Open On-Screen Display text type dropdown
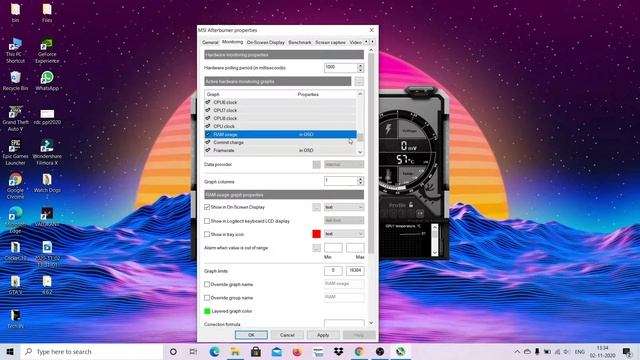 pos(344,207)
